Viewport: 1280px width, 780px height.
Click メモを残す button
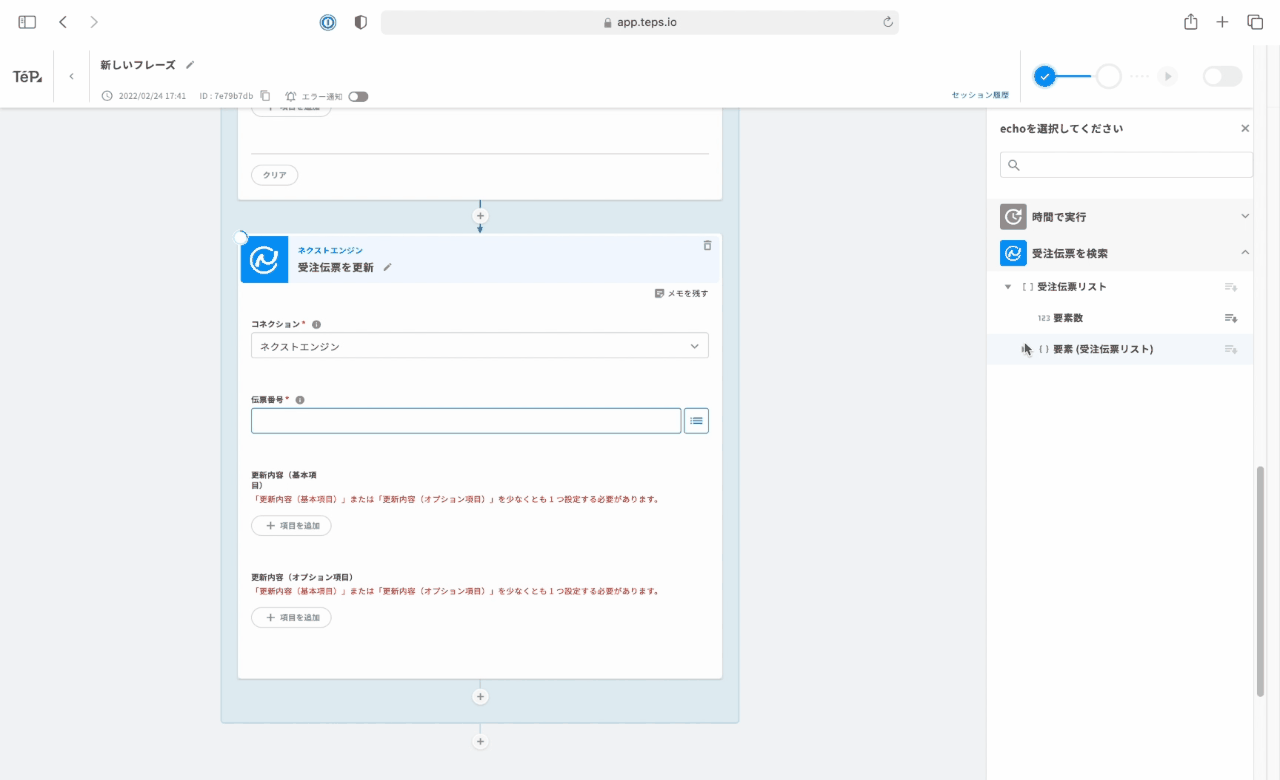[x=681, y=294]
